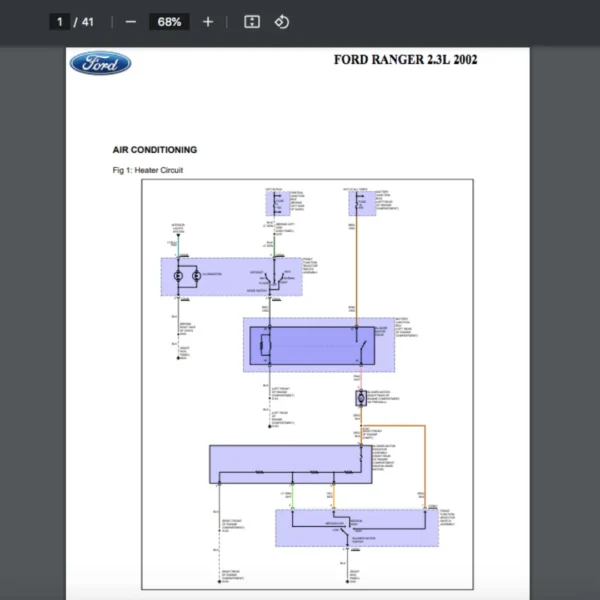Click the zoom out minus button
The image size is (600, 600).
click(130, 22)
